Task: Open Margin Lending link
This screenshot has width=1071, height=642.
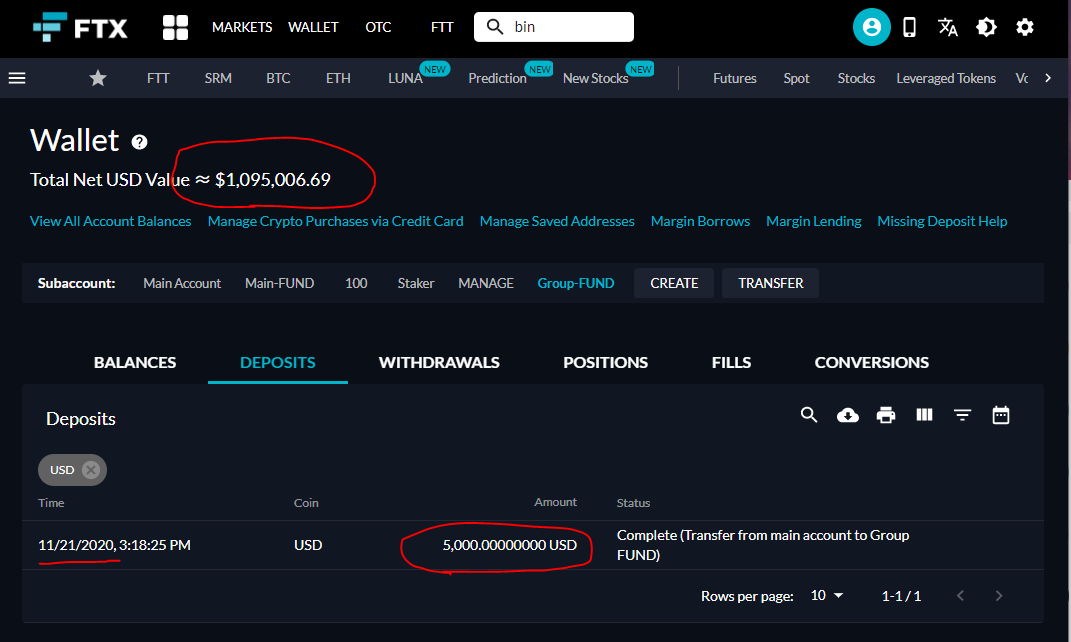Action: point(813,221)
